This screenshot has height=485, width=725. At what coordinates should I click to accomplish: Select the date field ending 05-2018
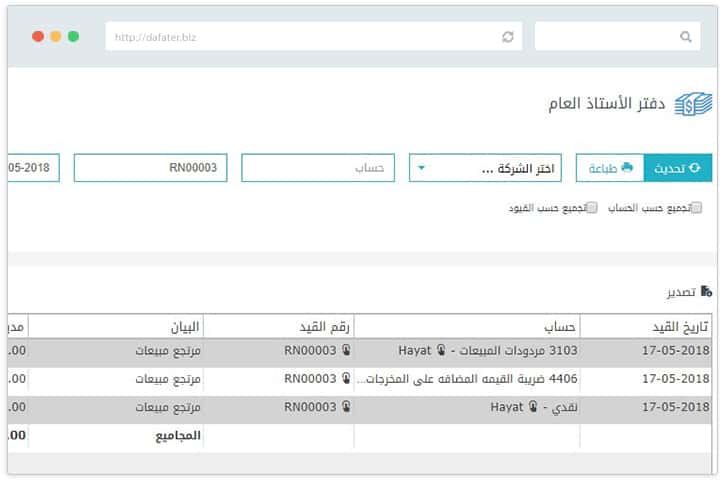(x=33, y=168)
